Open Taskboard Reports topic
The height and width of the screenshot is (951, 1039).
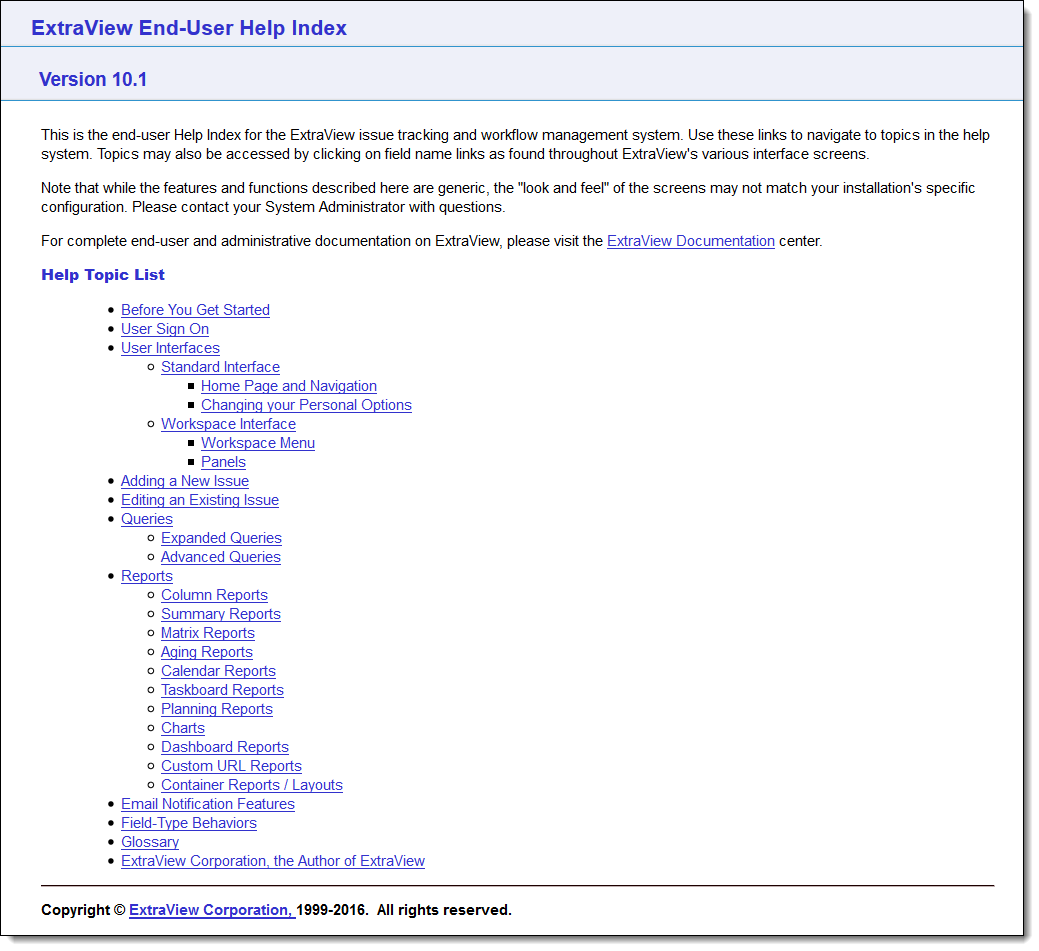pyautogui.click(x=223, y=691)
